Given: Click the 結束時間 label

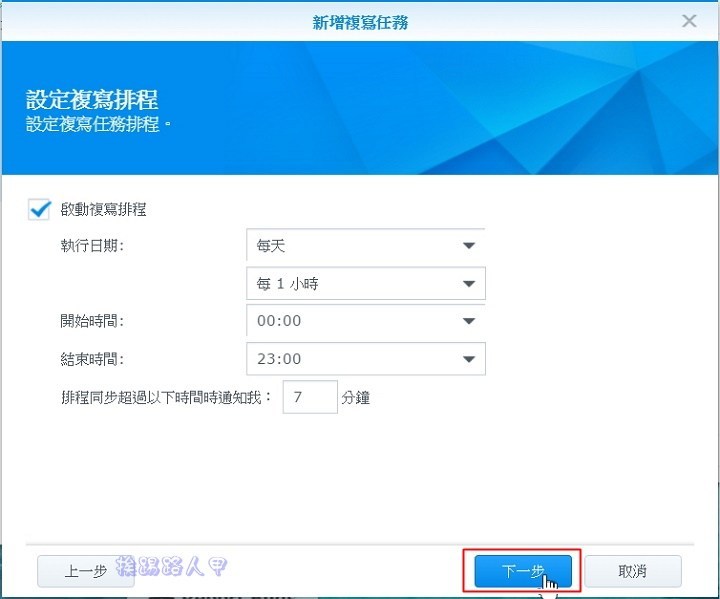Looking at the screenshot, I should point(92,359).
